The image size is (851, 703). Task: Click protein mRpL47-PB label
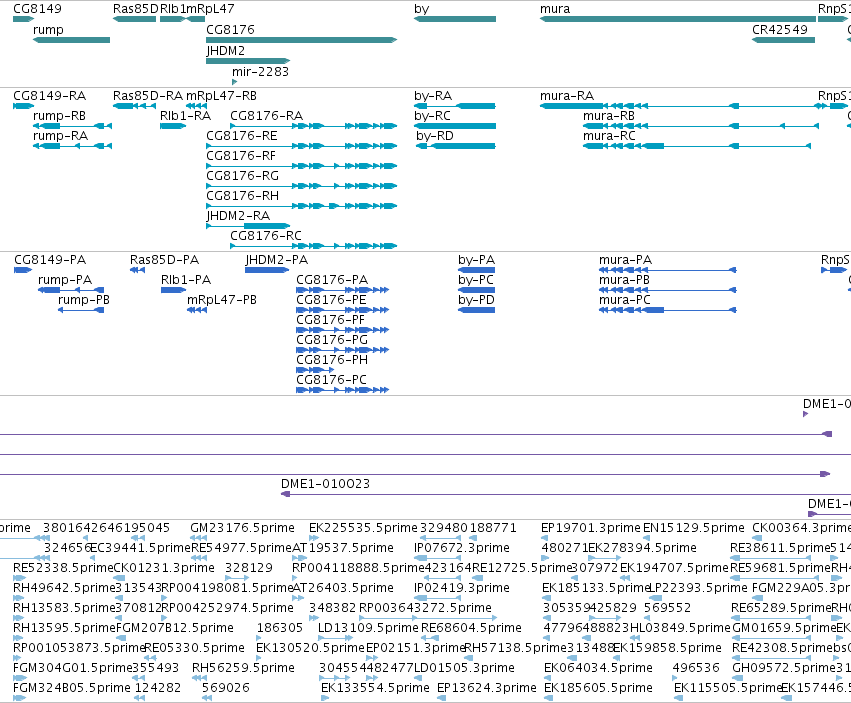pos(222,300)
